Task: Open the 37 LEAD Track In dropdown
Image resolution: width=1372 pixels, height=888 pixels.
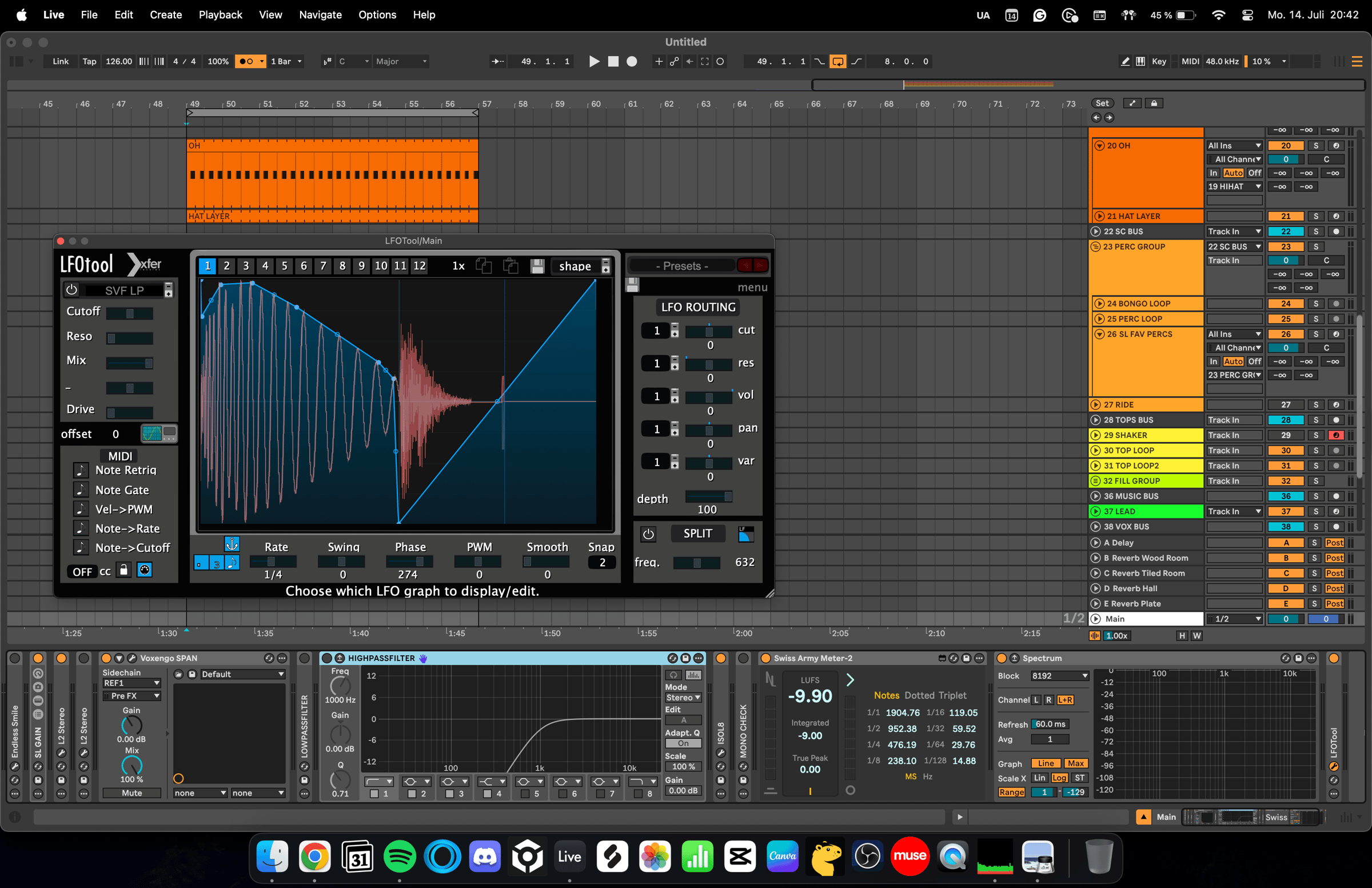Action: (x=1234, y=511)
